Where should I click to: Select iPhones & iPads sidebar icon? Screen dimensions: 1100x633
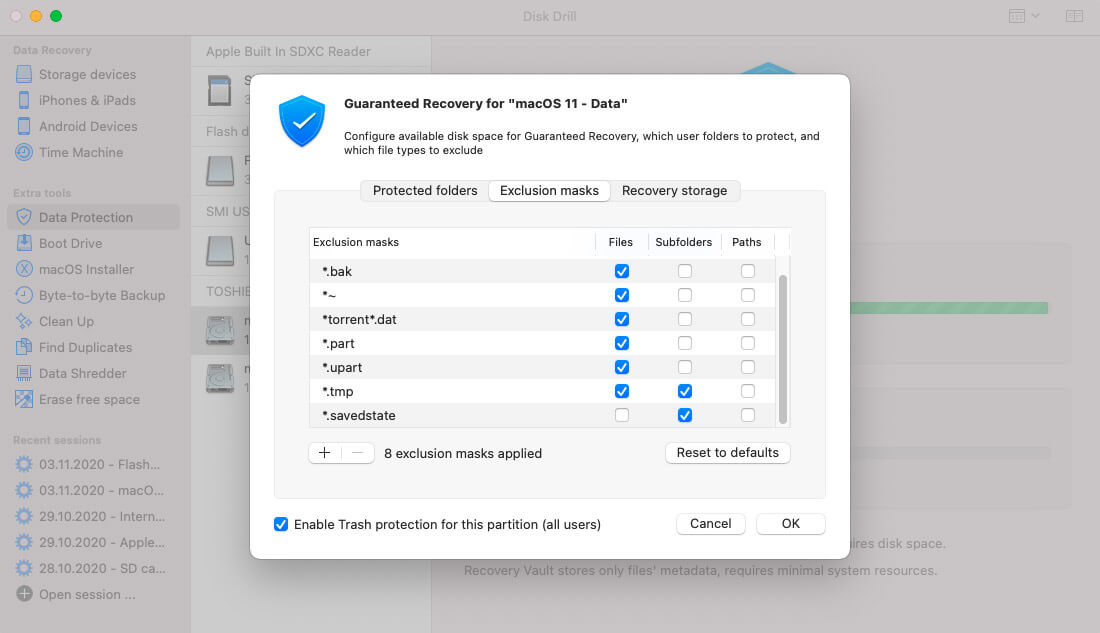[24, 100]
